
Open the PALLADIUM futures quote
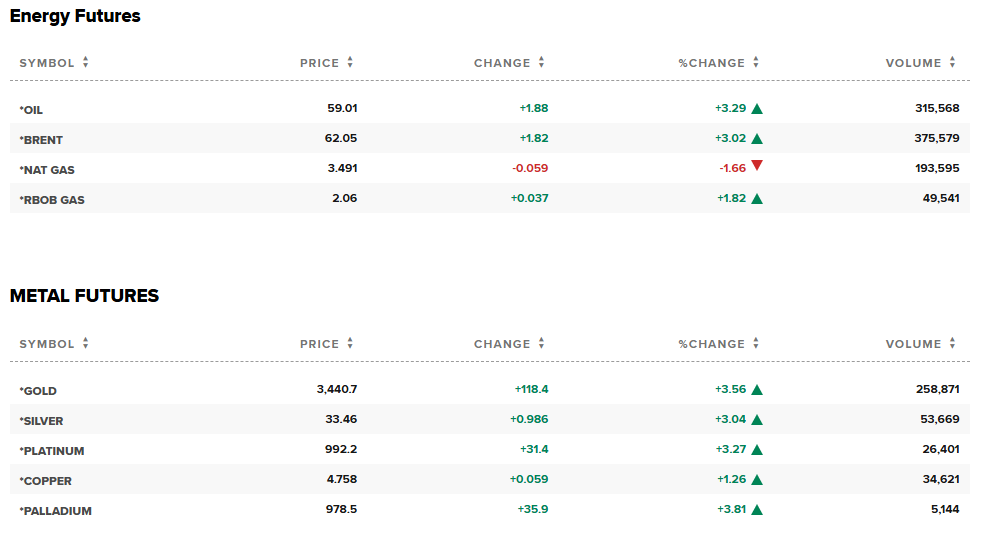tap(55, 512)
